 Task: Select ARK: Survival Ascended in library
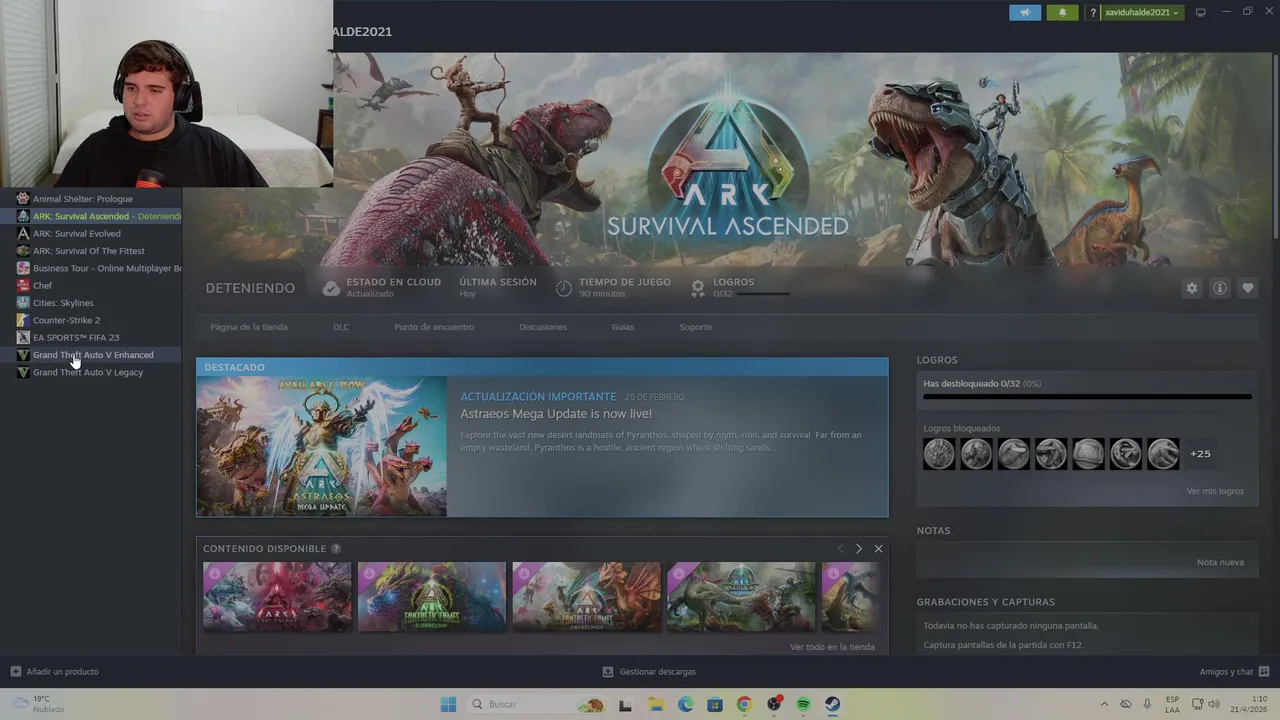click(91, 216)
